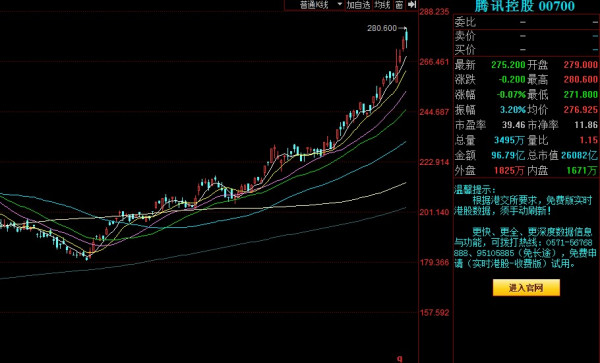Toggle the 均线 moving average lines

(x=382, y=5)
